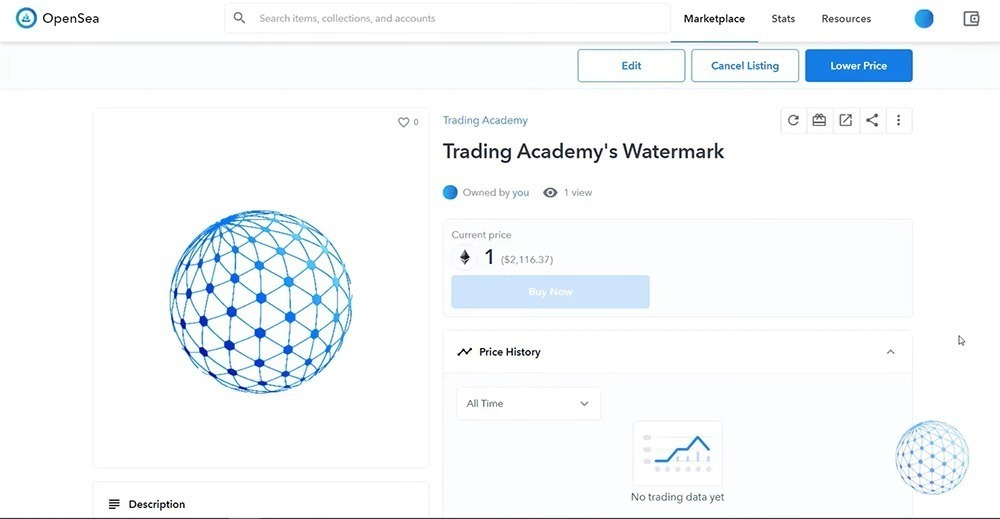Open the Trading Academy collection link
This screenshot has width=1000, height=519.
pos(485,120)
